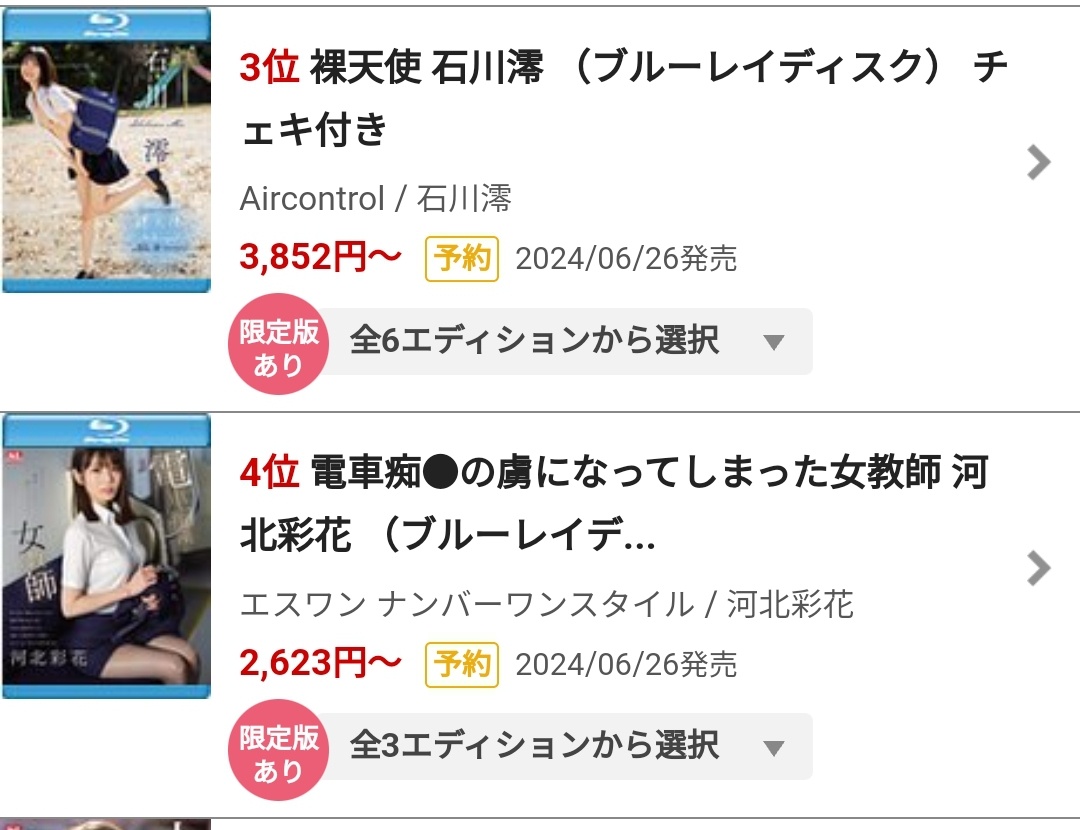Click the 3,852円〜 price

coord(320,257)
